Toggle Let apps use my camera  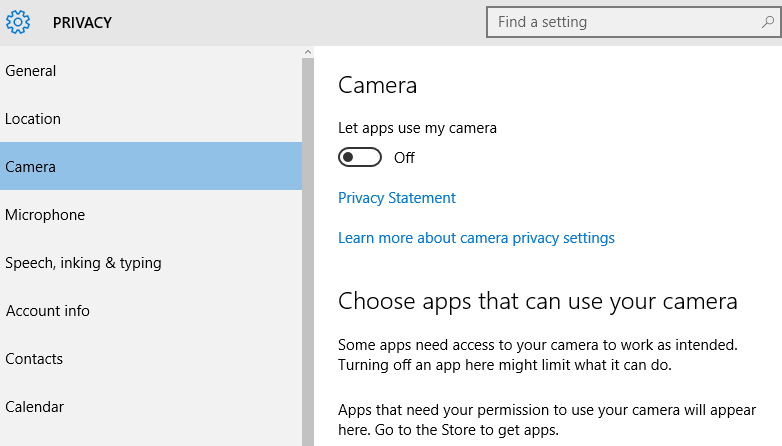point(360,157)
